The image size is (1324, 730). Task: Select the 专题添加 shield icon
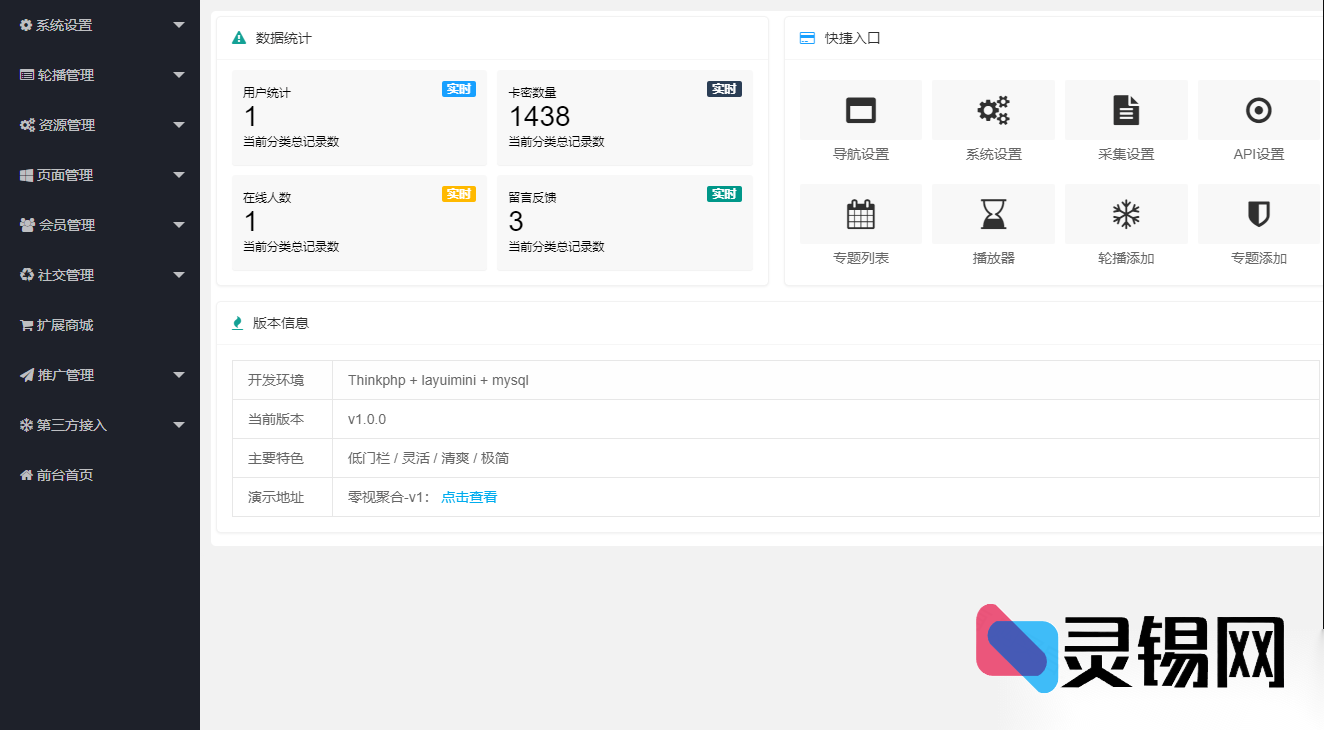[1258, 214]
